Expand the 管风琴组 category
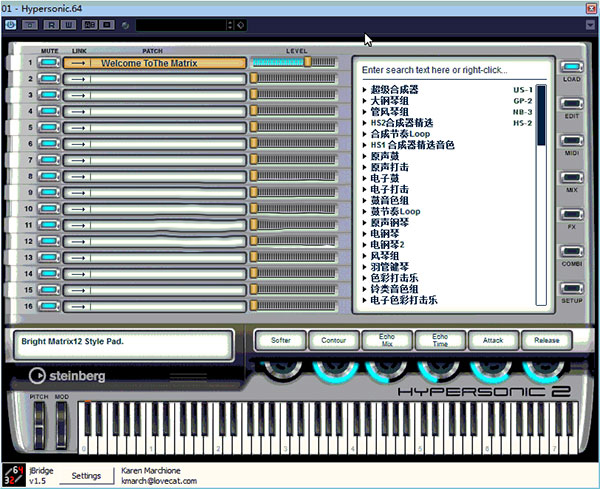The image size is (600, 489). coord(365,112)
